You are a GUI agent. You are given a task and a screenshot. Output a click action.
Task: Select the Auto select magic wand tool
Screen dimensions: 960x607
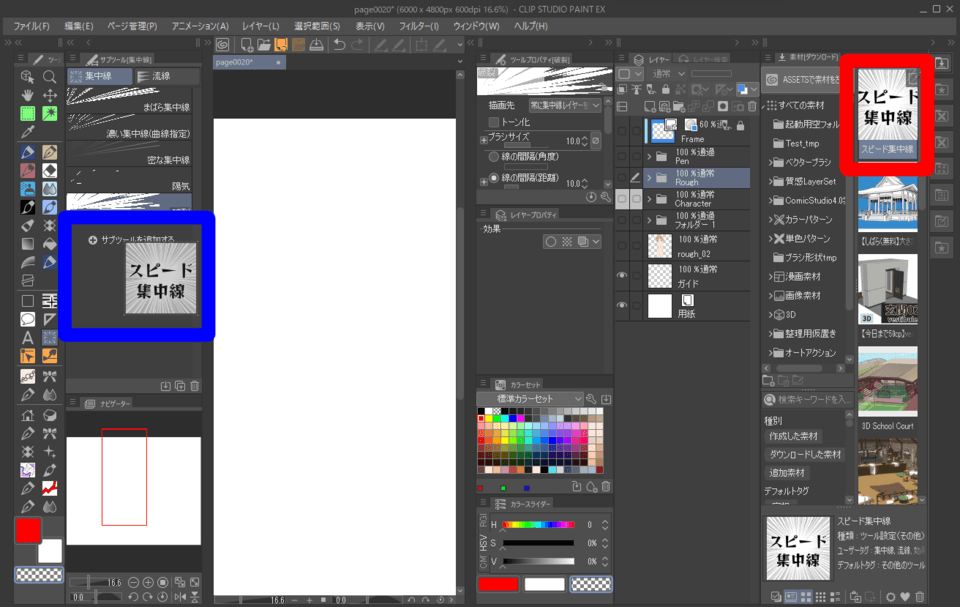coord(50,113)
